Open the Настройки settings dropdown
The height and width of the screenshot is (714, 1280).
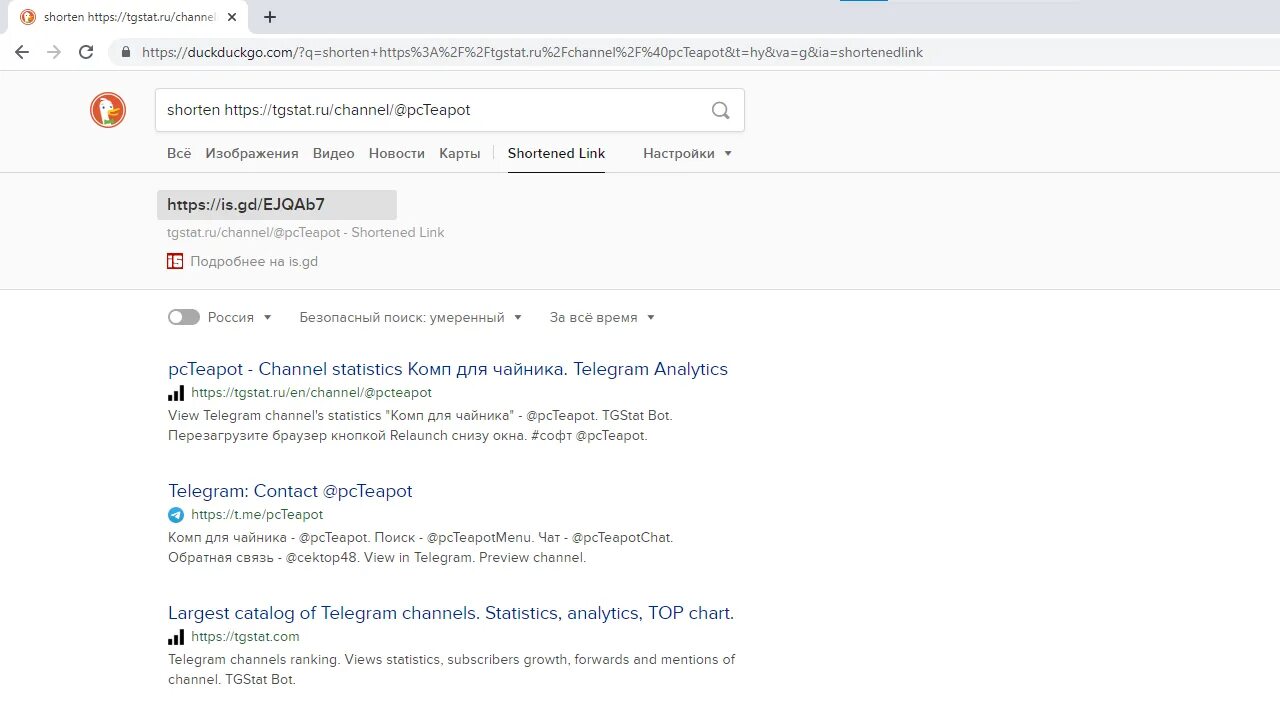pos(687,153)
